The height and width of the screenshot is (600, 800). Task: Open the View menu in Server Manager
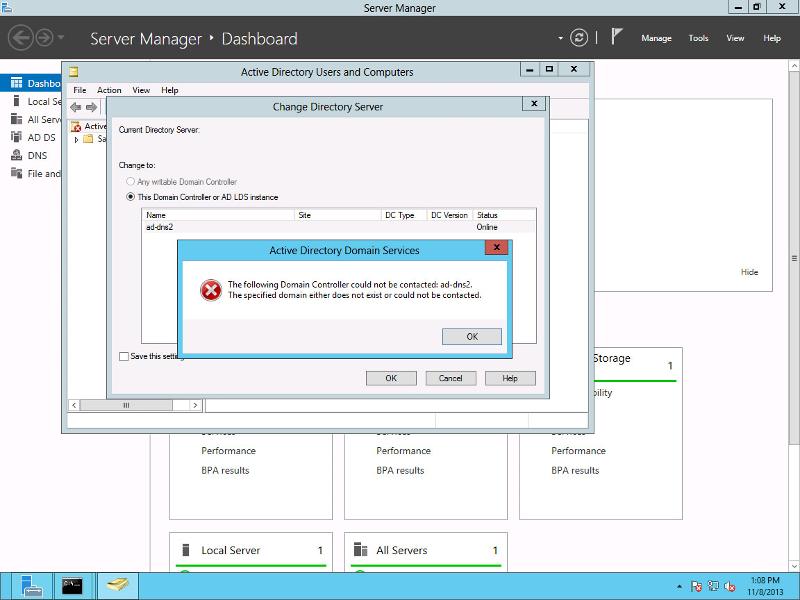tap(735, 38)
